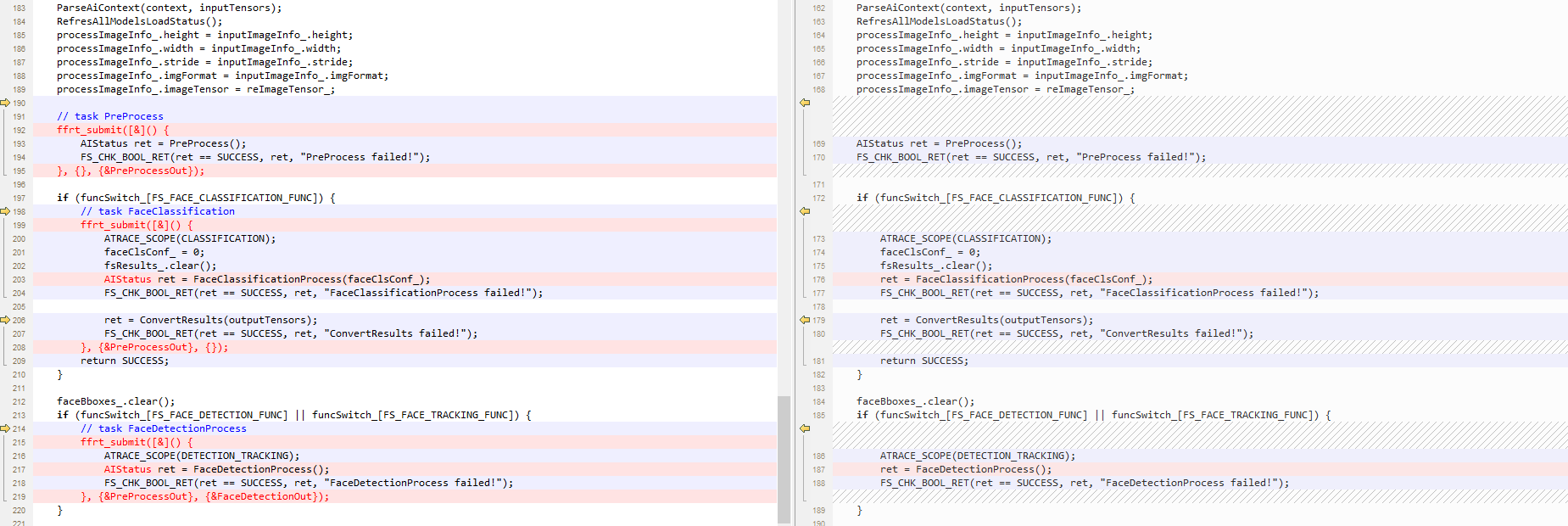Click copy-to-right arrow at left line 198

[x=5, y=211]
